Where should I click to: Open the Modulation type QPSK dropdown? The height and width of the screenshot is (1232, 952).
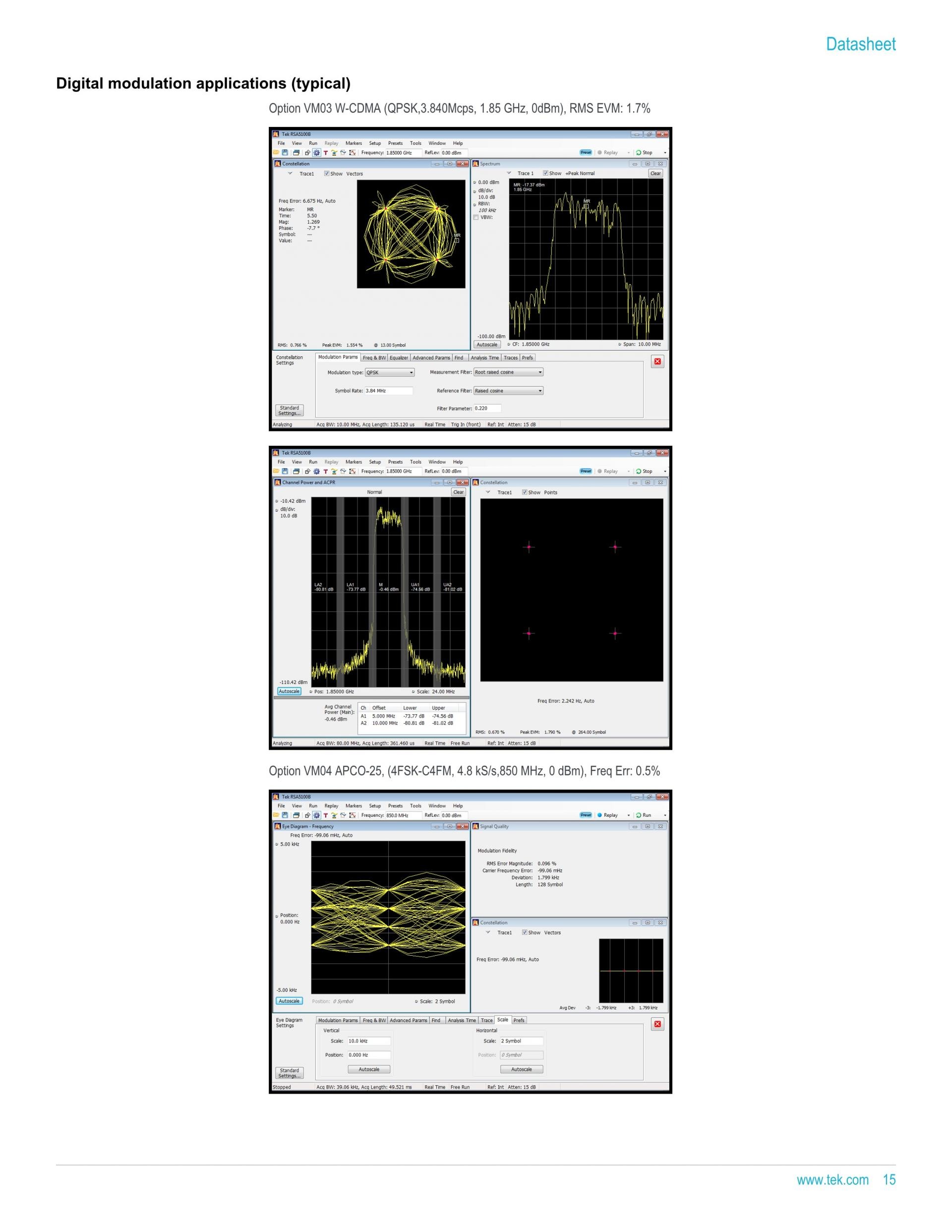(390, 372)
